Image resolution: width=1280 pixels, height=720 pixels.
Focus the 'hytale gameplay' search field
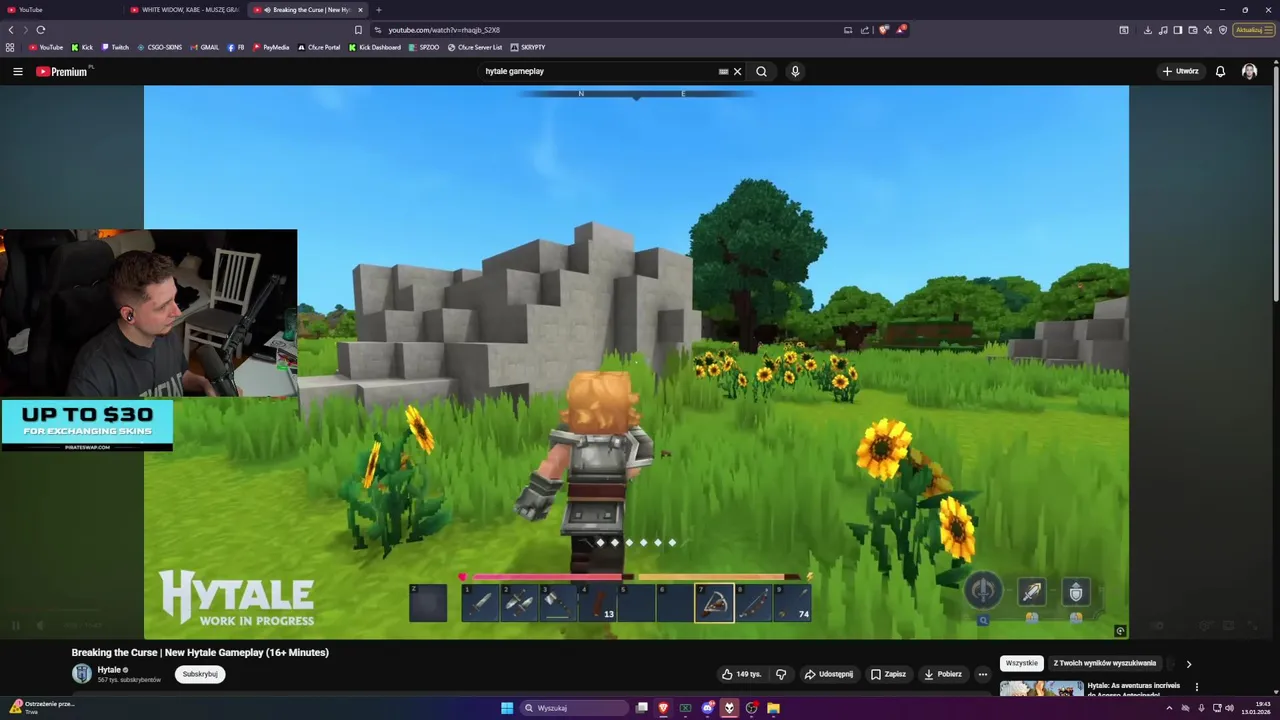600,71
